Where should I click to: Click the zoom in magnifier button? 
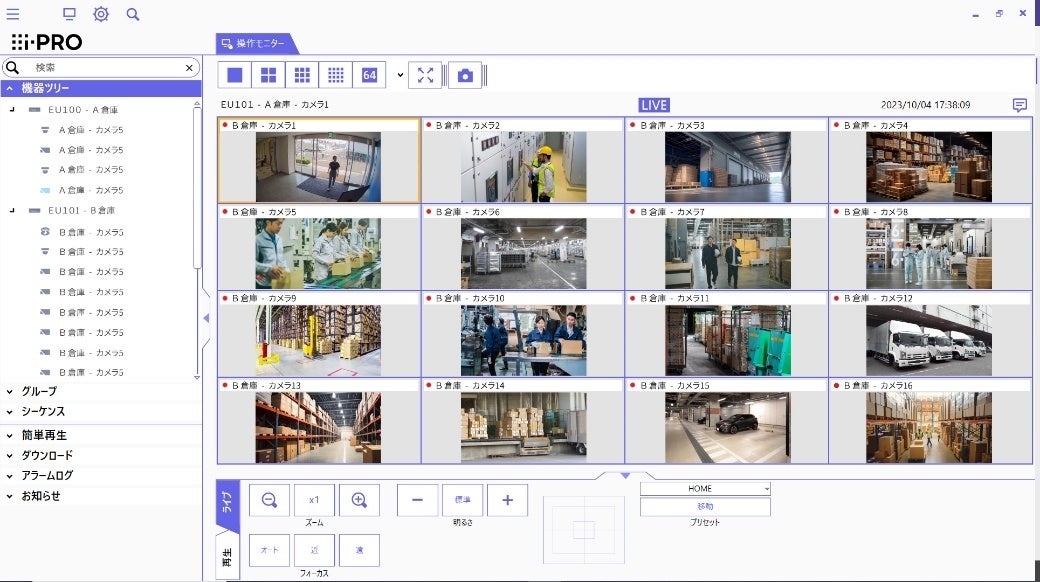point(359,500)
